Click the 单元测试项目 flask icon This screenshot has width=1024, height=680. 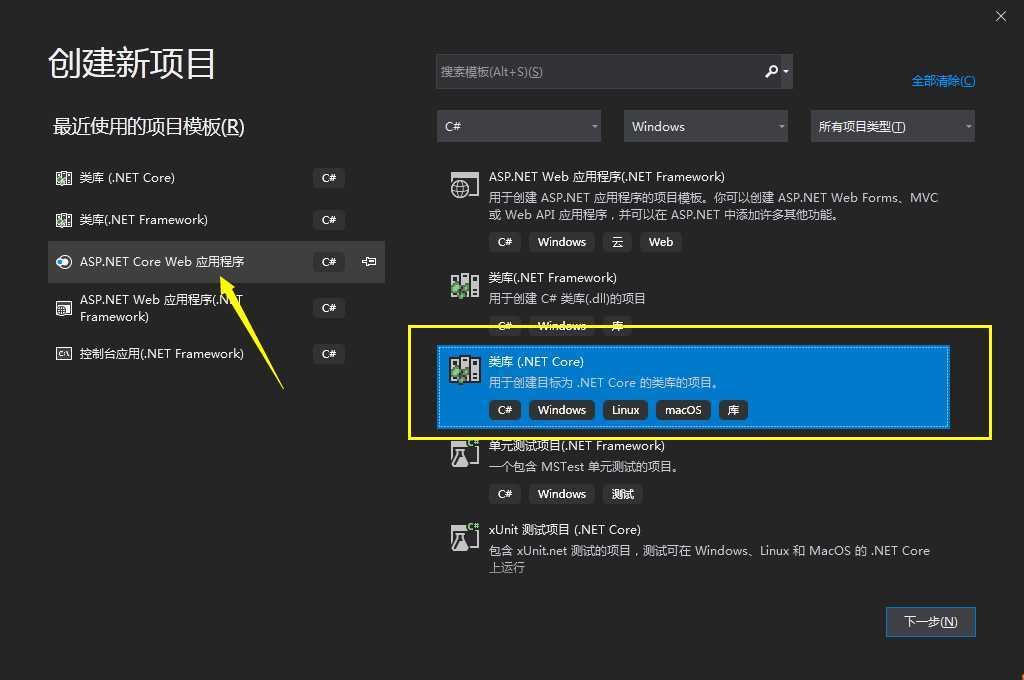464,453
